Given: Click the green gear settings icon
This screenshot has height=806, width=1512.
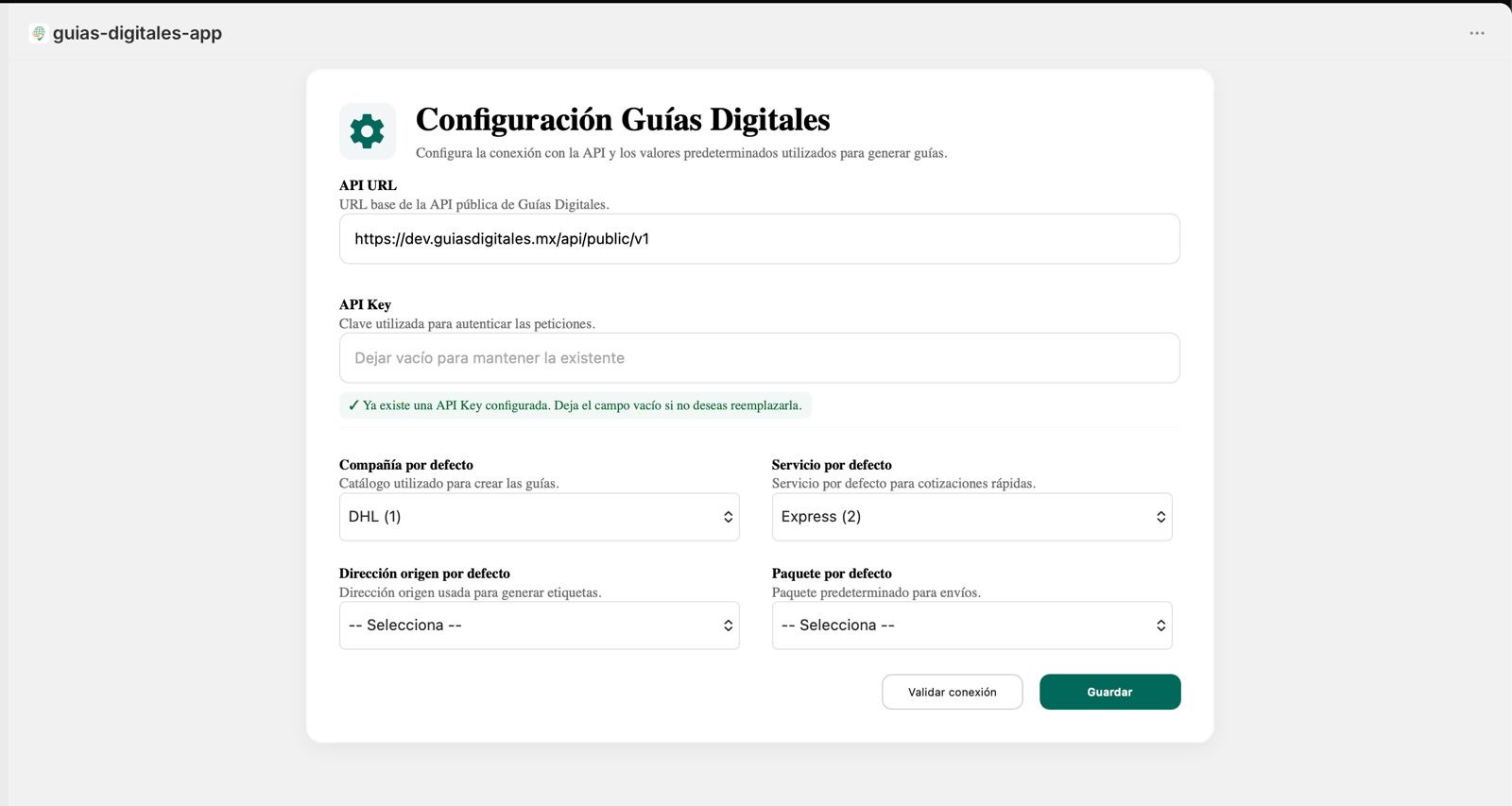Looking at the screenshot, I should click(368, 131).
